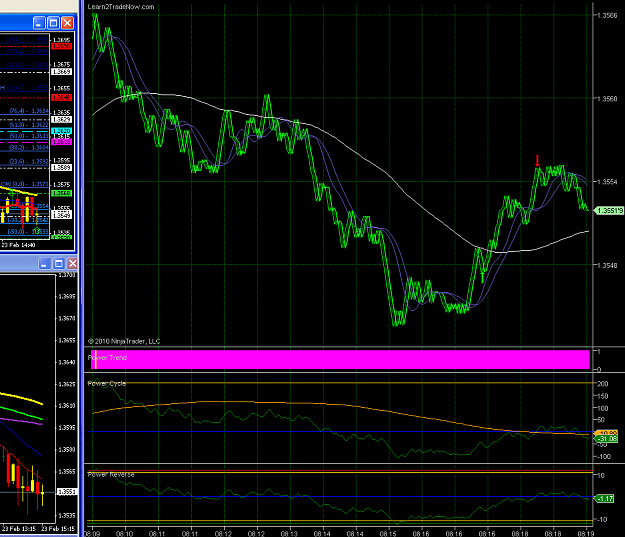This screenshot has height=537, width=625.
Task: Click the (50.0) - 1.3613 Fibonacci level label
Action: pyautogui.click(x=29, y=136)
